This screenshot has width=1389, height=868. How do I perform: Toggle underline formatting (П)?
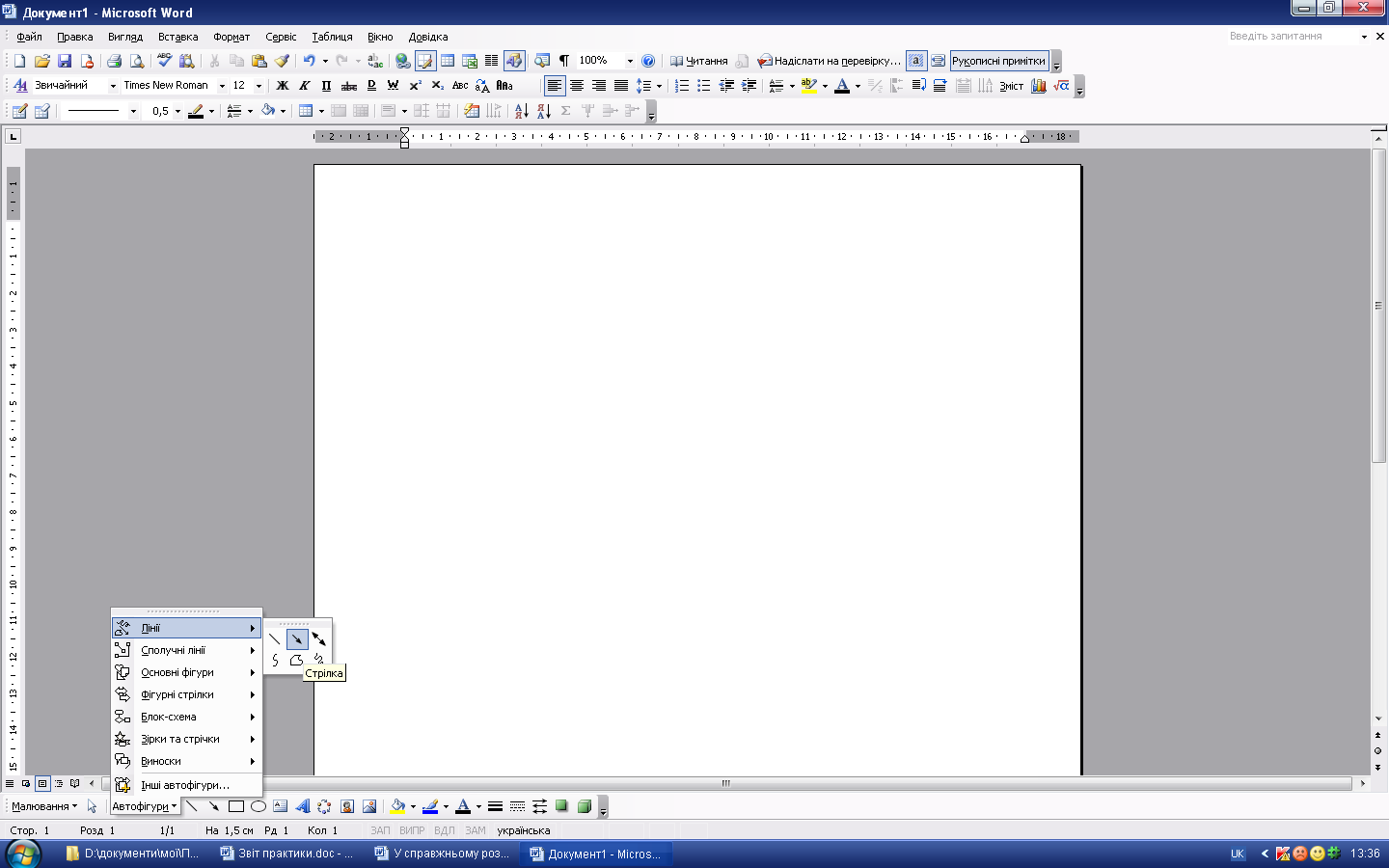point(327,86)
